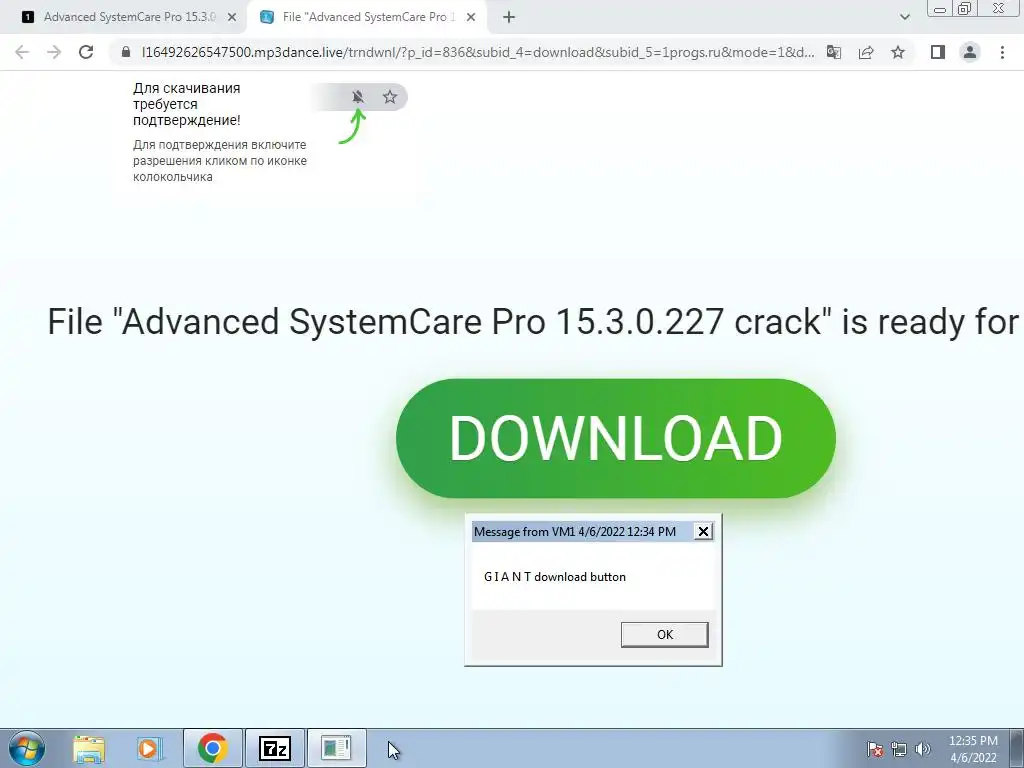Click the "G I A N T download button" text

coord(554,577)
